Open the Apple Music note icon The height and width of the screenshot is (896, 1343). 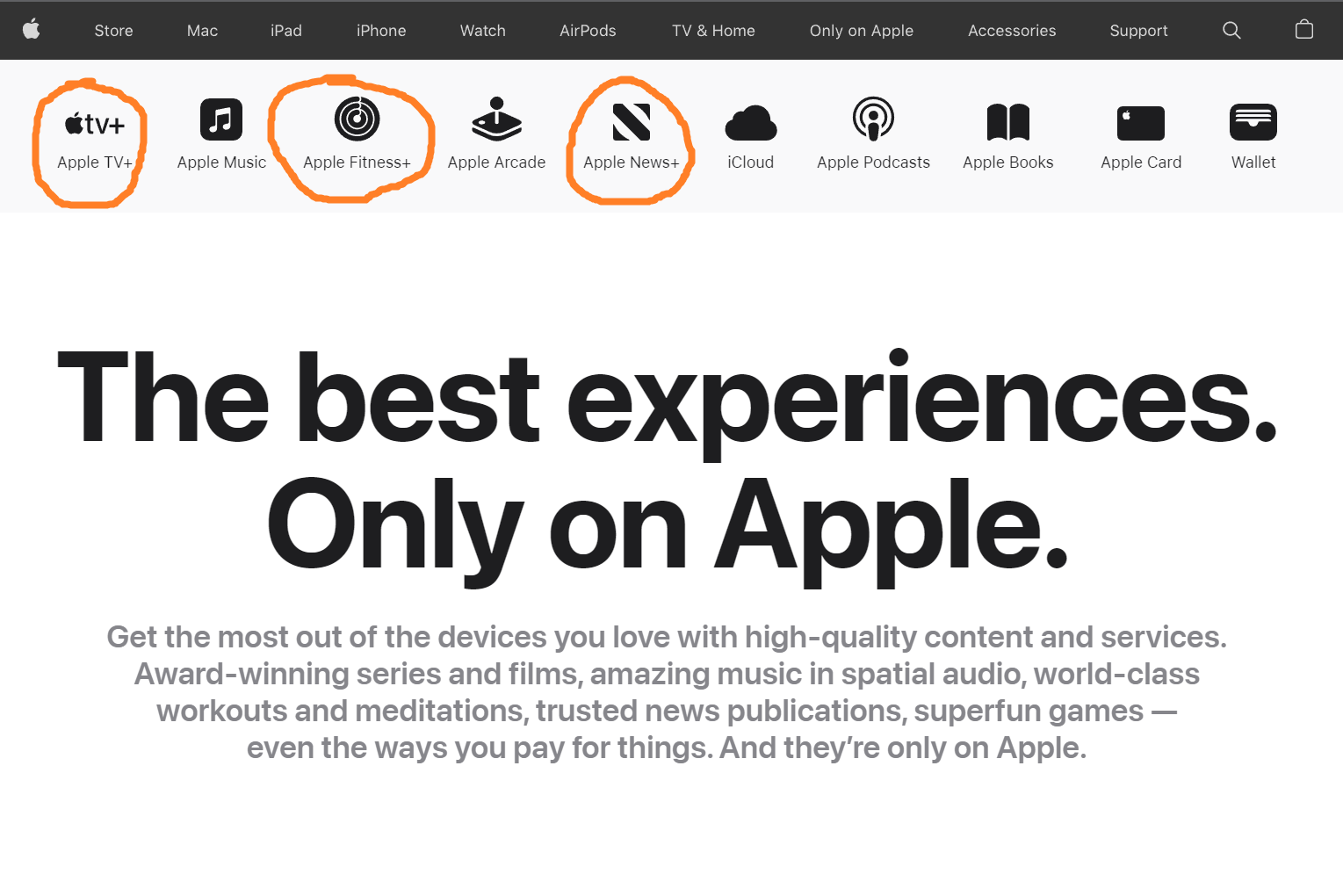[x=221, y=119]
